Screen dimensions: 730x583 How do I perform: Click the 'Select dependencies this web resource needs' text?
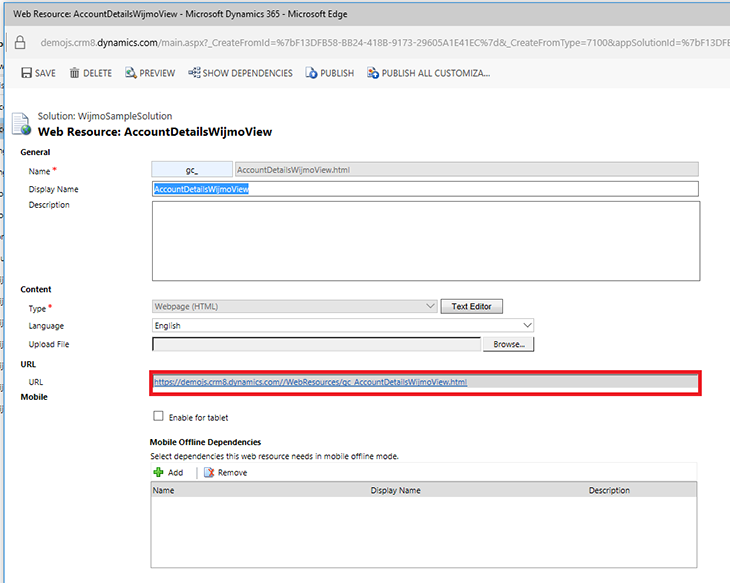click(274, 456)
